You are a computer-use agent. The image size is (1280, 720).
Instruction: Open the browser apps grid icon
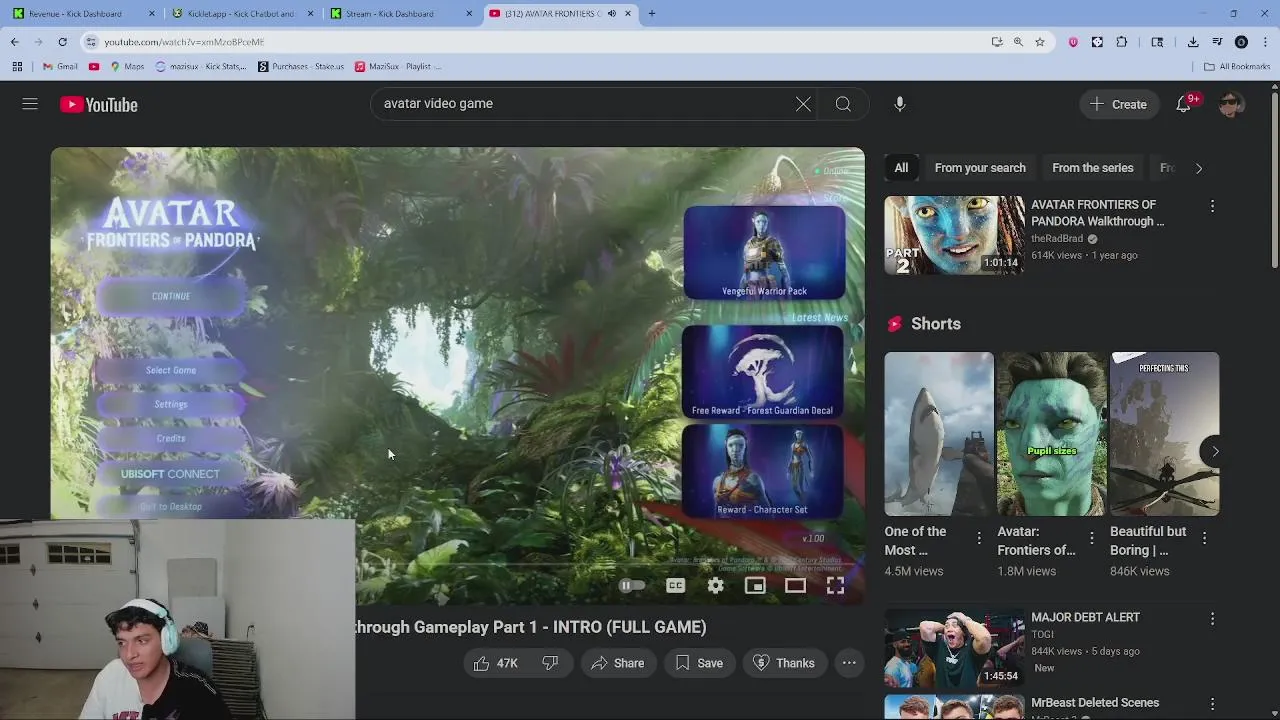pyautogui.click(x=17, y=67)
